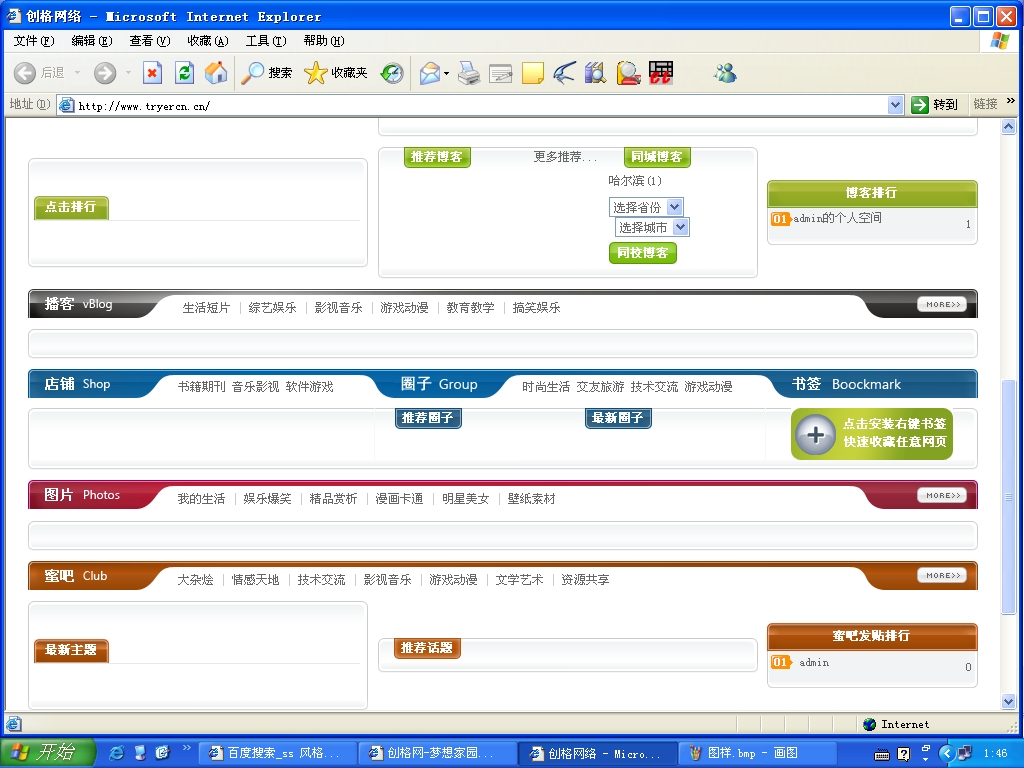Viewport: 1024px width, 768px height.
Task: Open the Back button history dropdown arrow
Action: click(77, 72)
